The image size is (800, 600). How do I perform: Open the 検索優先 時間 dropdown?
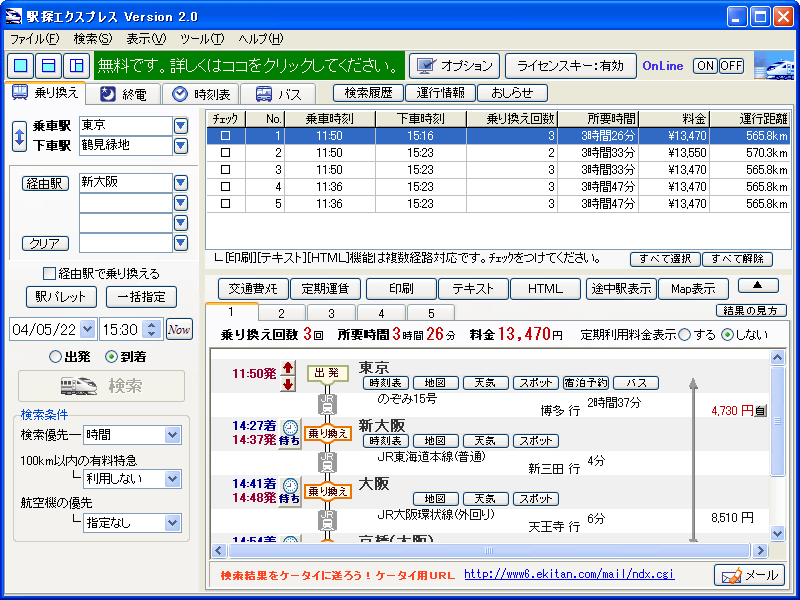173,435
